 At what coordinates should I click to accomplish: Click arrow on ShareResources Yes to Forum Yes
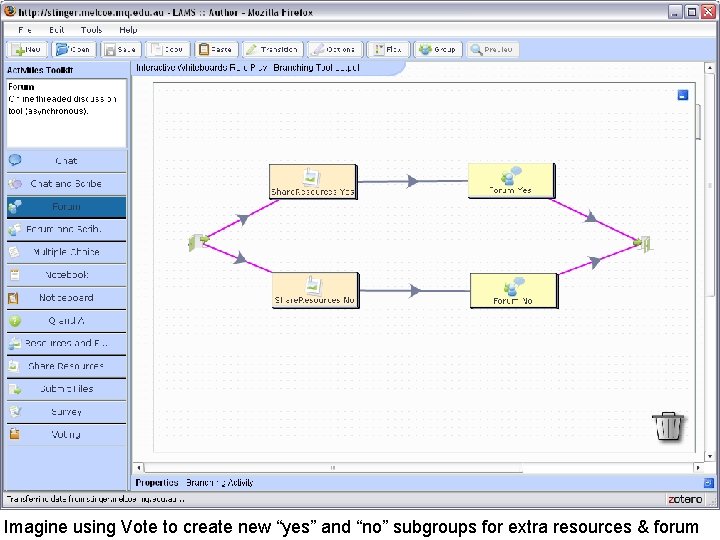412,181
